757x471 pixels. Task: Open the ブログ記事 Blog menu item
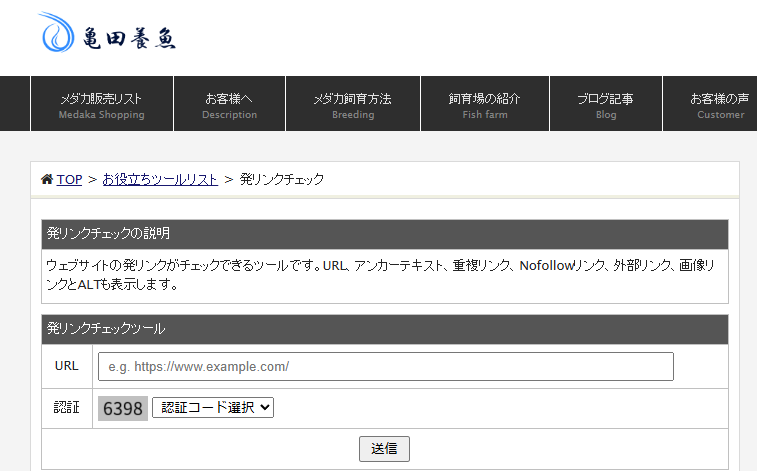pyautogui.click(x=605, y=104)
